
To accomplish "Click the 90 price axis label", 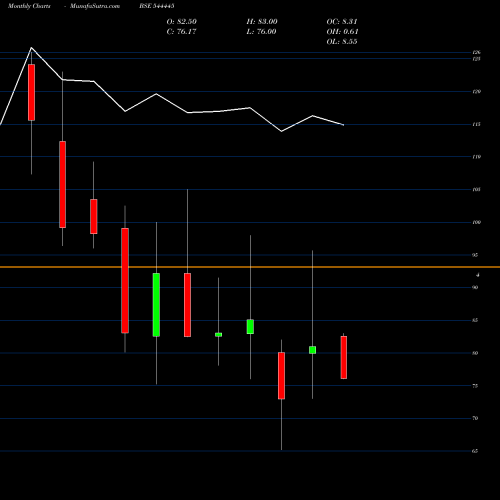I will 475,287.
